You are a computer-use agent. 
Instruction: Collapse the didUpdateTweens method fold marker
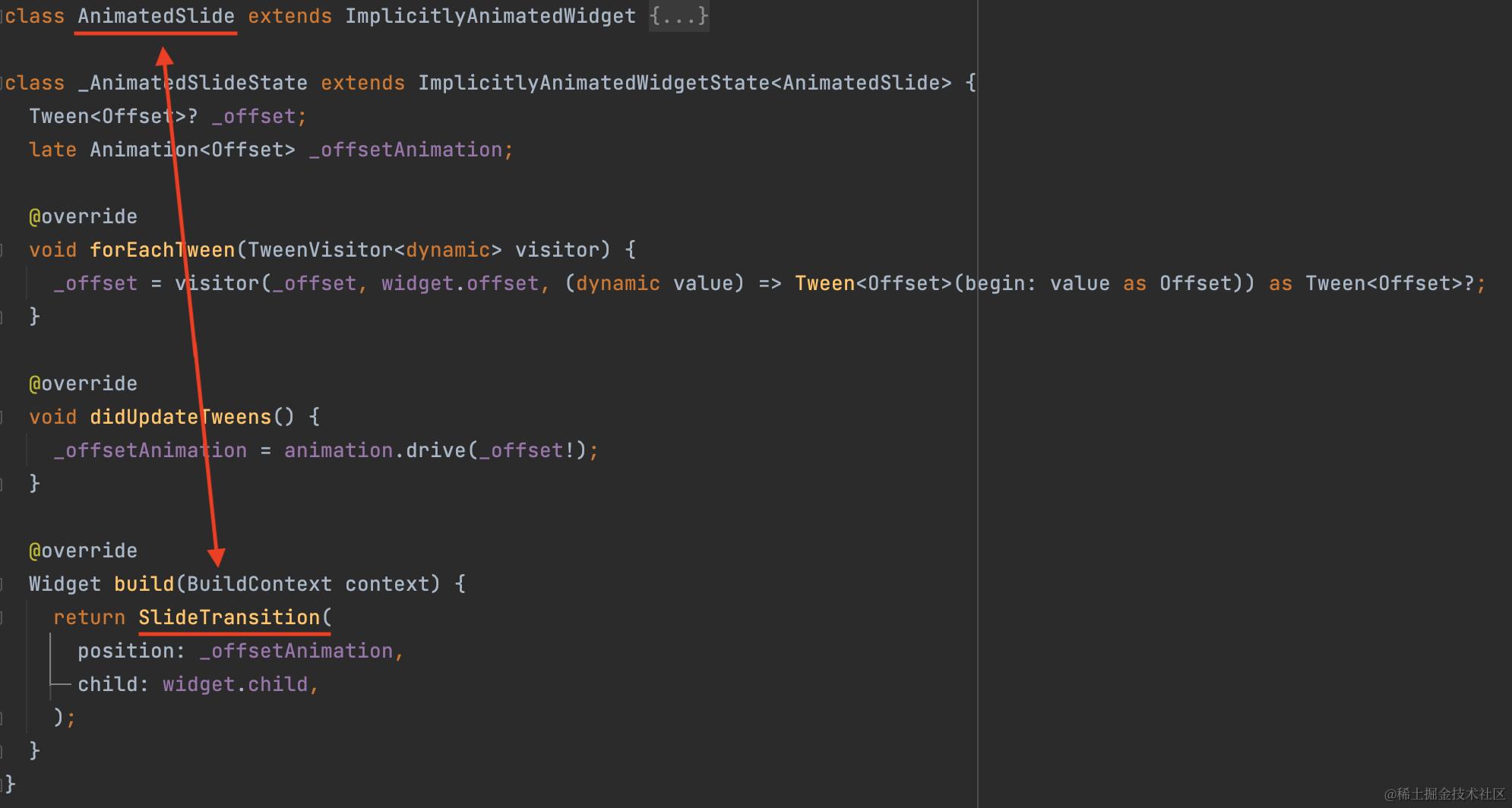(2, 417)
